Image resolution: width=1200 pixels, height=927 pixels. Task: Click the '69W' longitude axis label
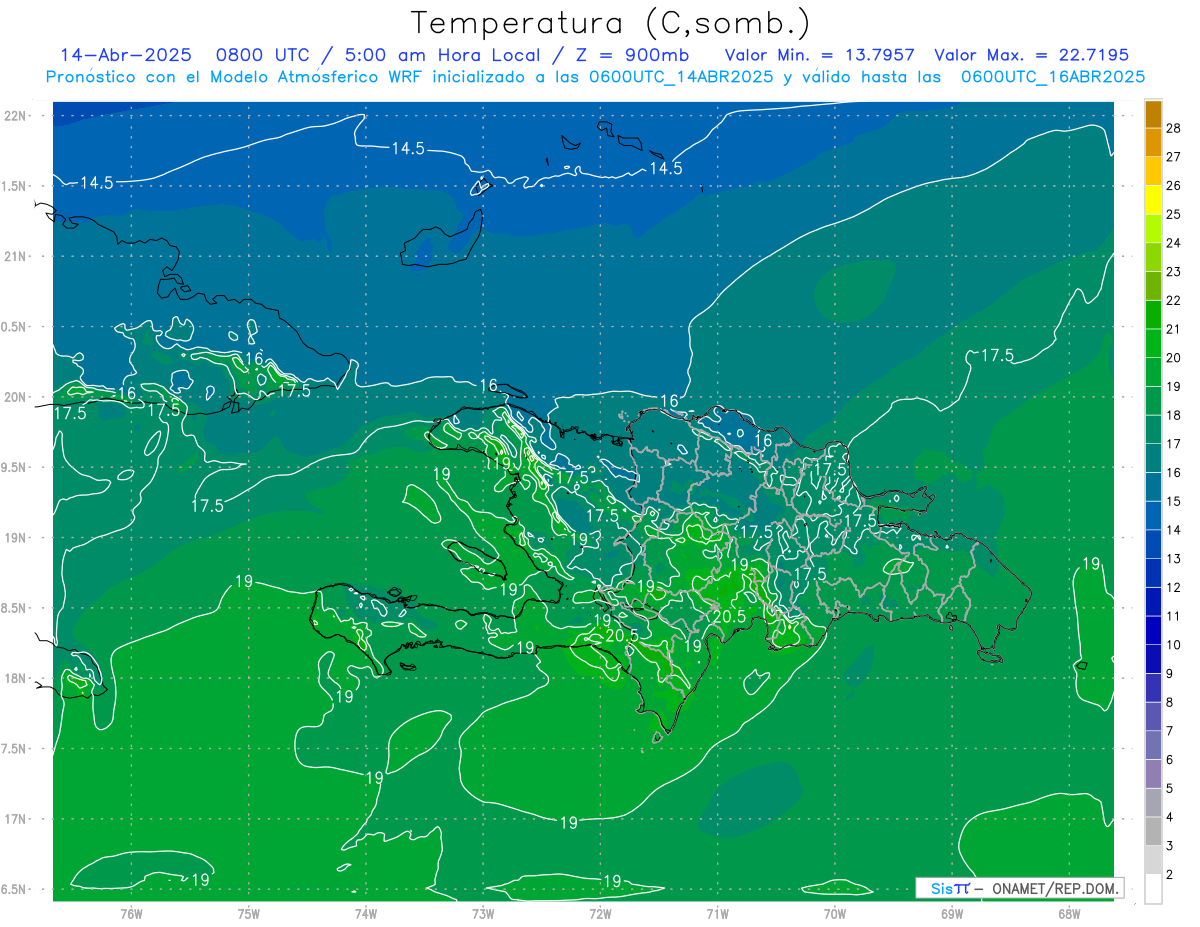pyautogui.click(x=951, y=914)
